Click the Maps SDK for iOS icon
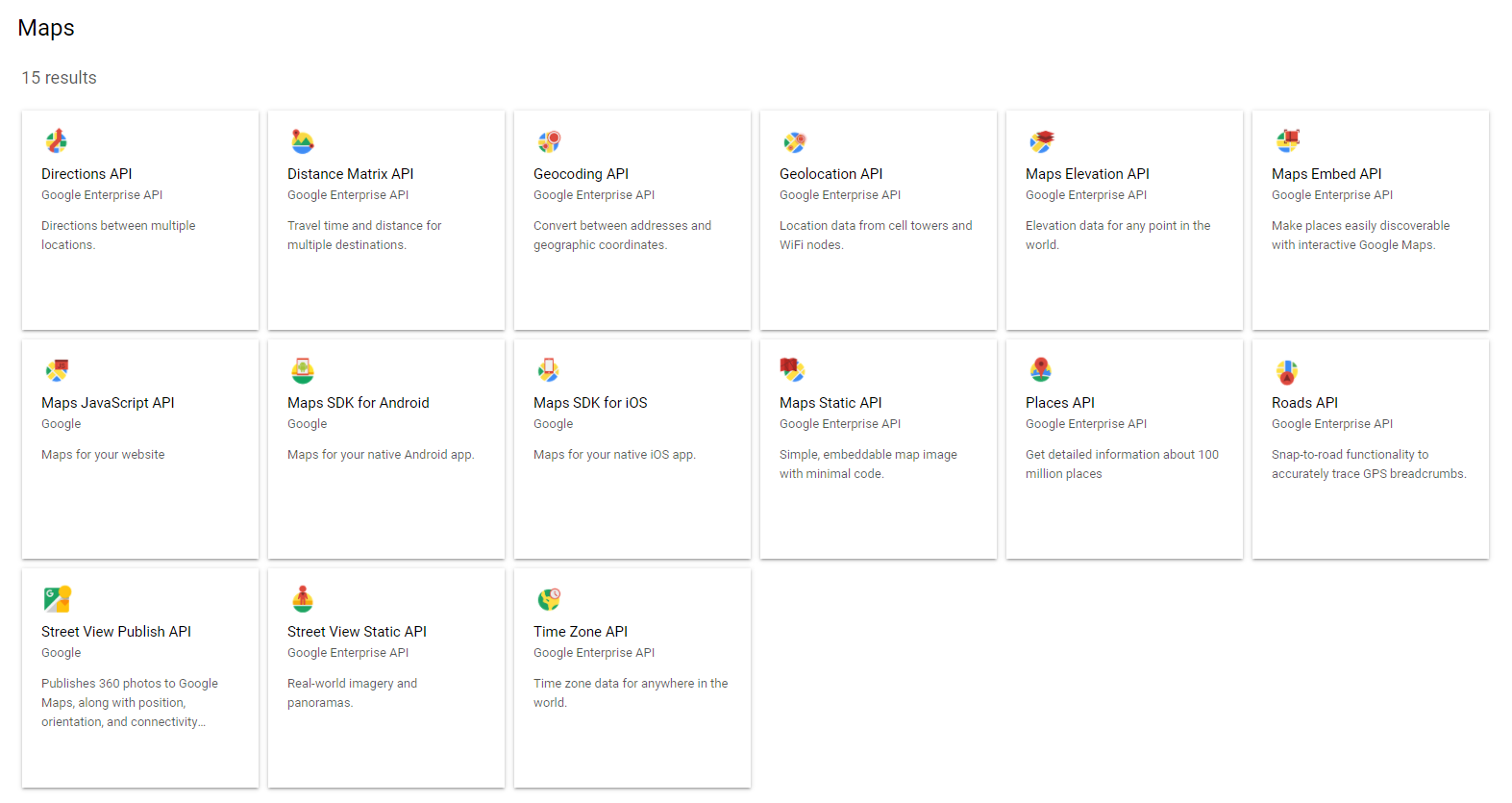Image resolution: width=1512 pixels, height=803 pixels. tap(549, 370)
